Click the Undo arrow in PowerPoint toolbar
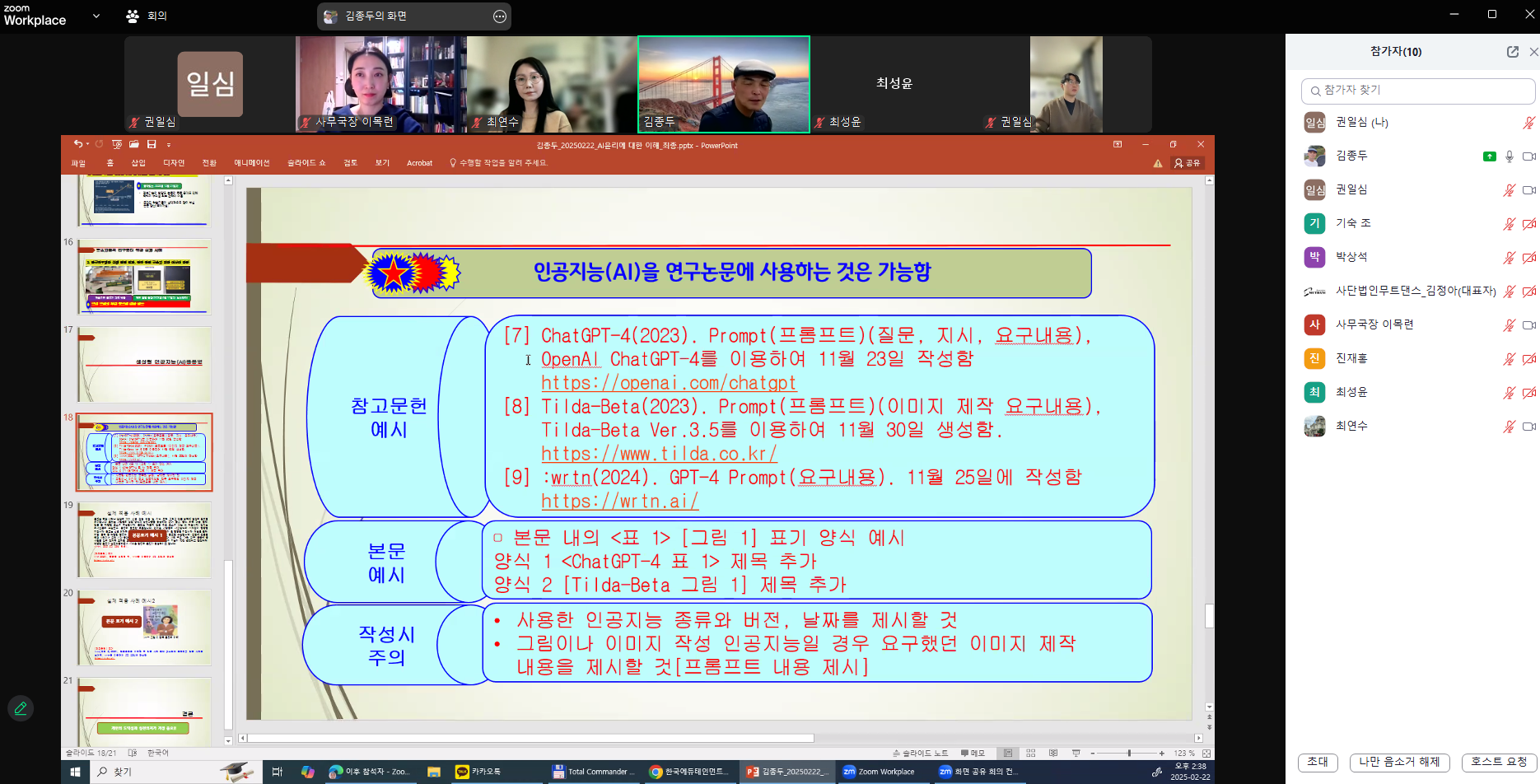 coord(77,144)
